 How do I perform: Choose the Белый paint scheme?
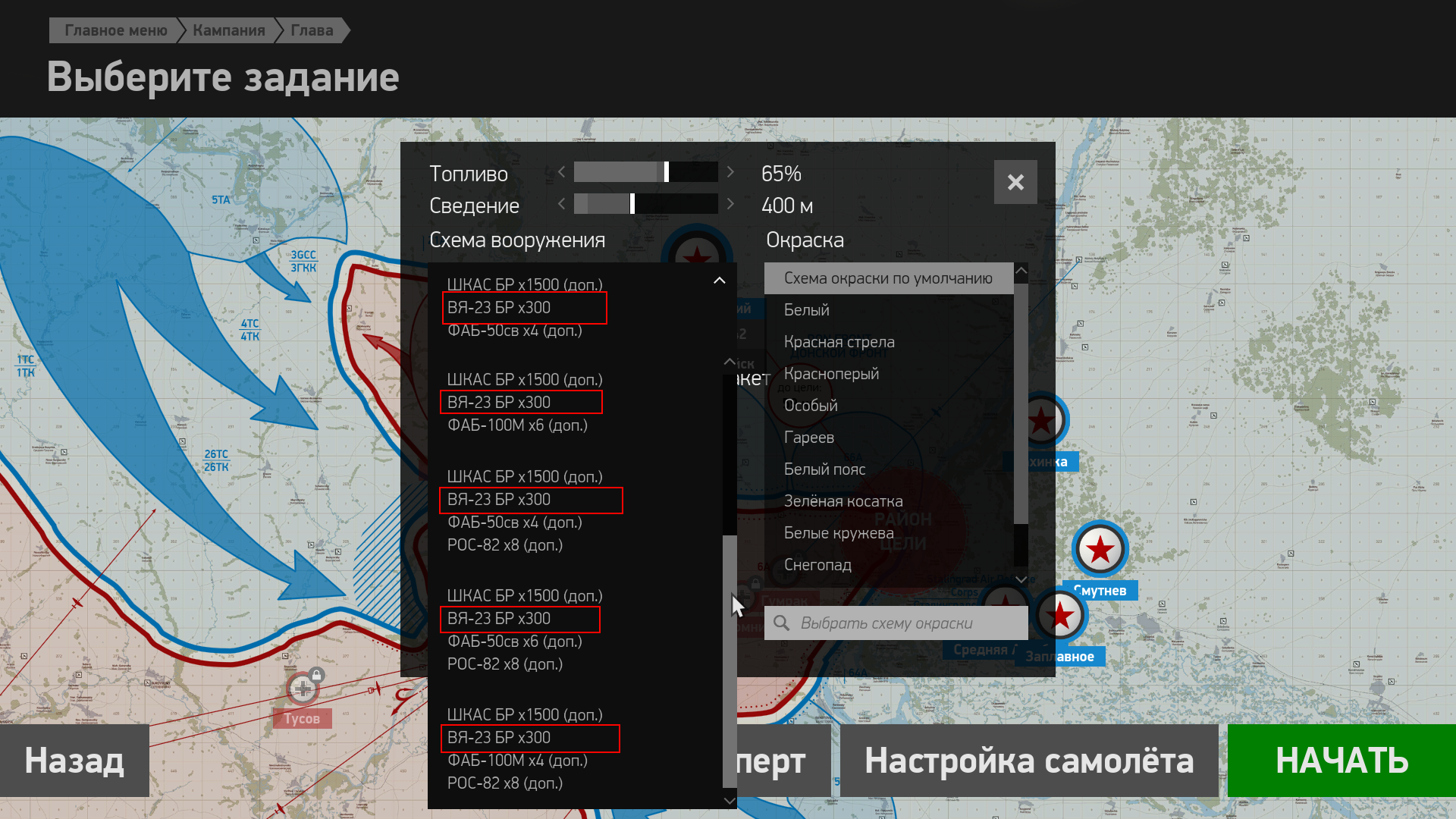[889, 310]
